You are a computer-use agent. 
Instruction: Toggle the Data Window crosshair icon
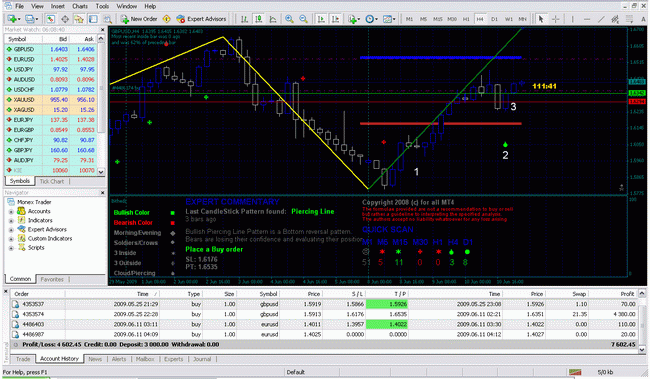pos(65,19)
